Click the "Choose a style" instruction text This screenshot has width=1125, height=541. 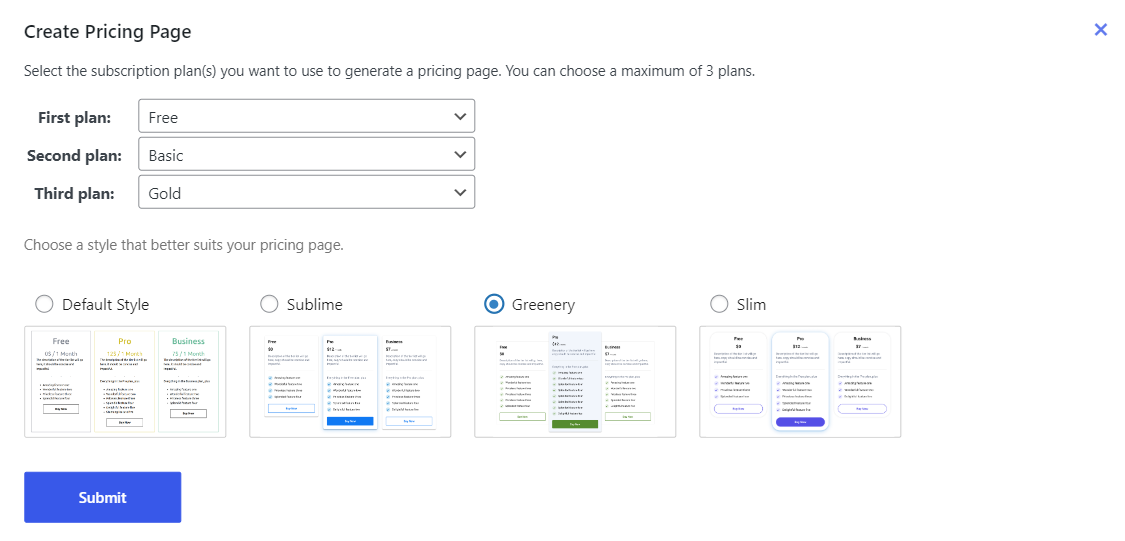[184, 245]
